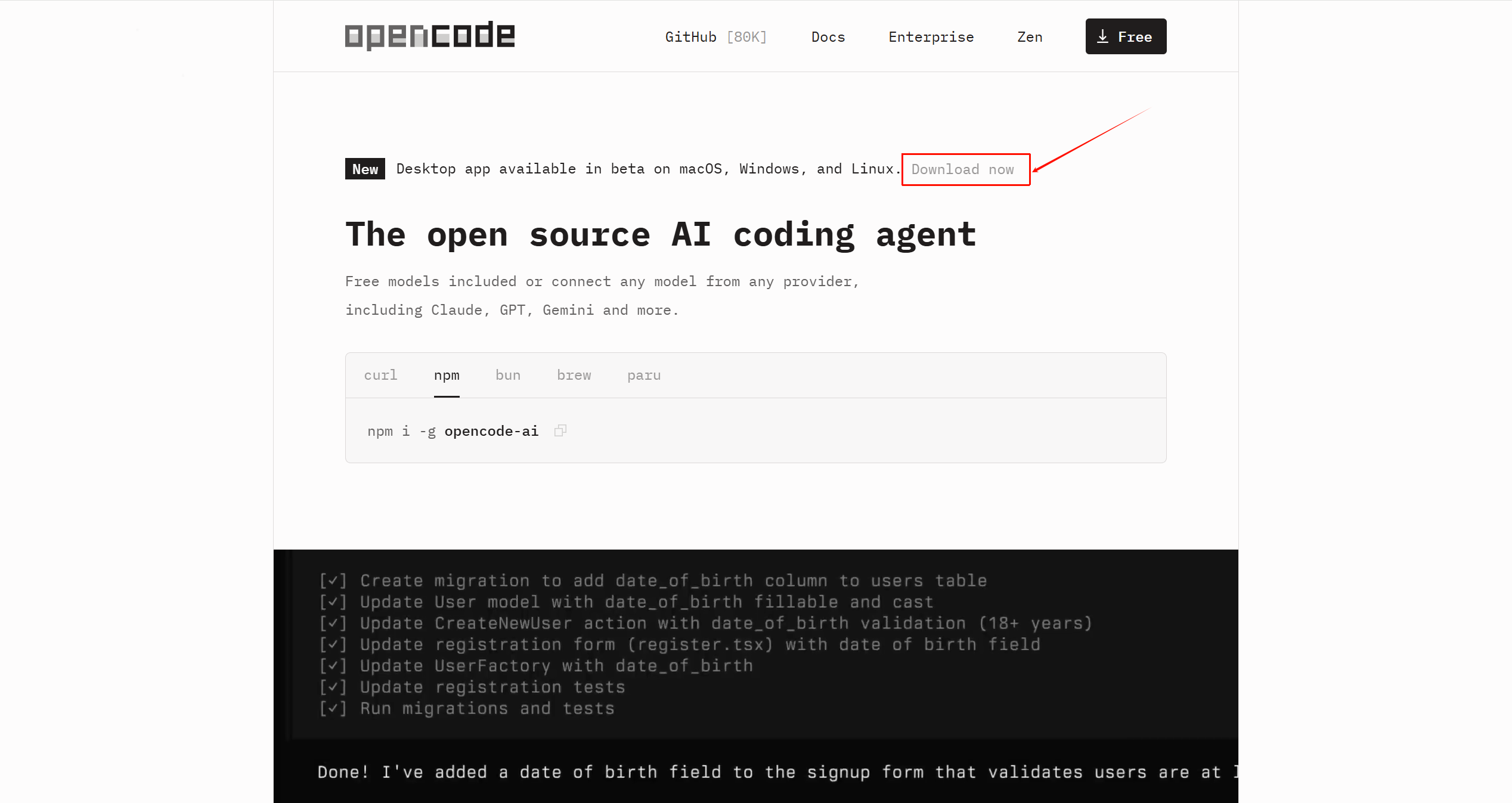Click the download arrow icon beside Free

click(1102, 36)
